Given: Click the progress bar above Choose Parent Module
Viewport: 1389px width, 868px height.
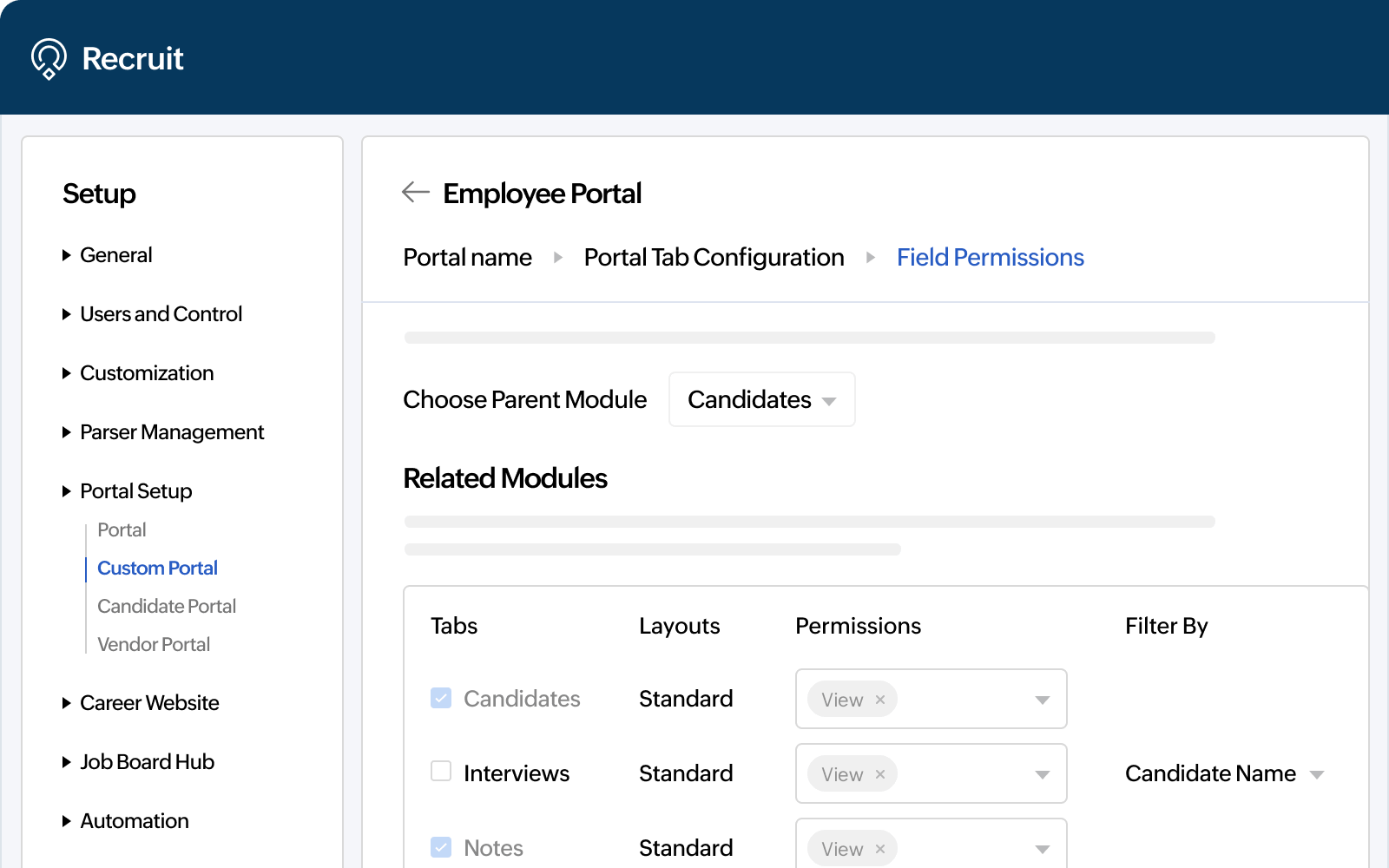Looking at the screenshot, I should (807, 338).
